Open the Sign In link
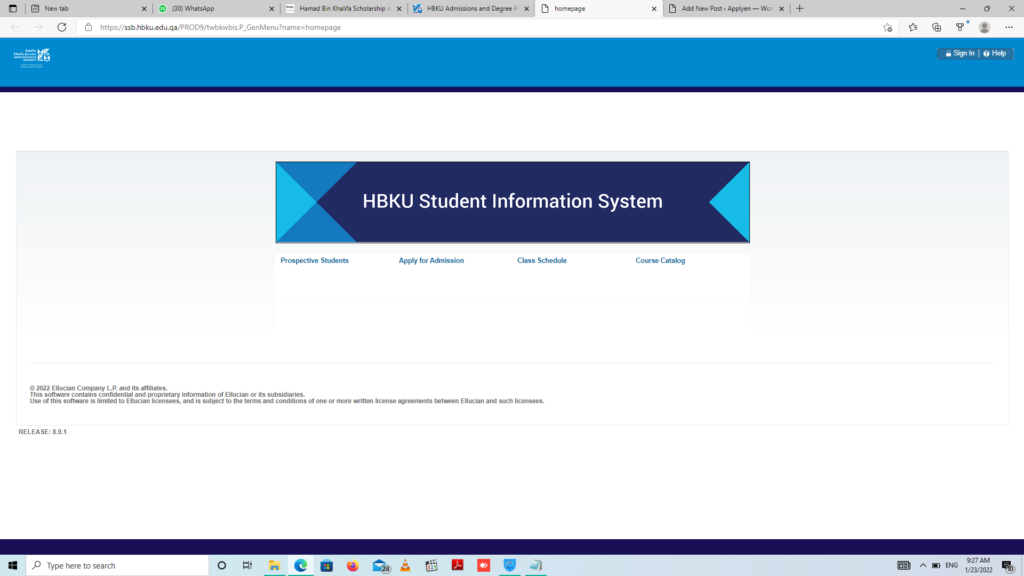This screenshot has width=1024, height=576. (959, 54)
